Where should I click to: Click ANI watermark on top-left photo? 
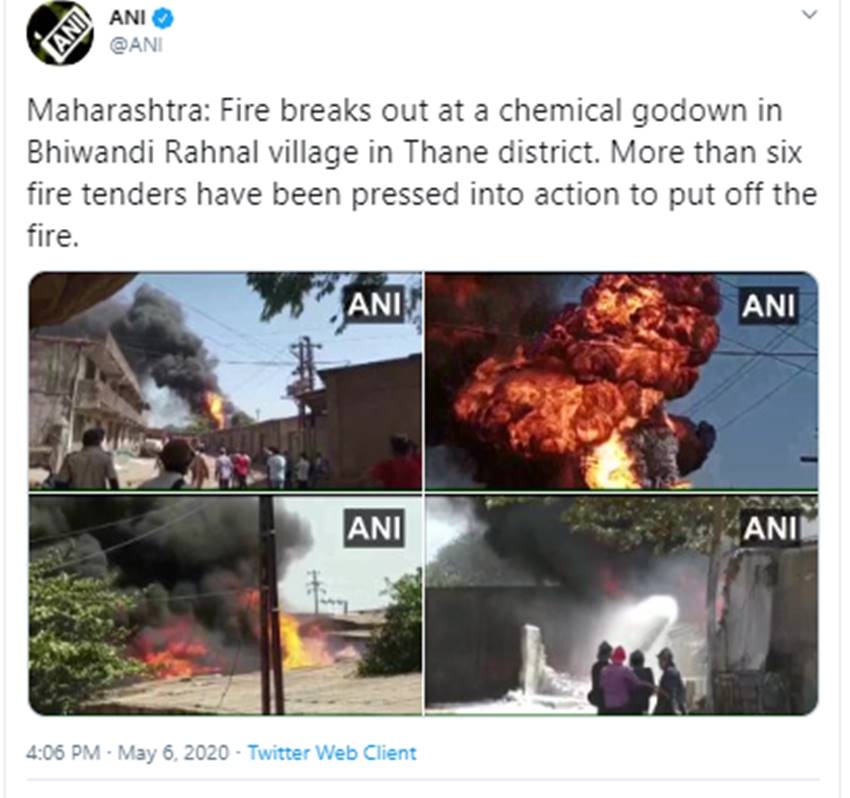[x=374, y=304]
